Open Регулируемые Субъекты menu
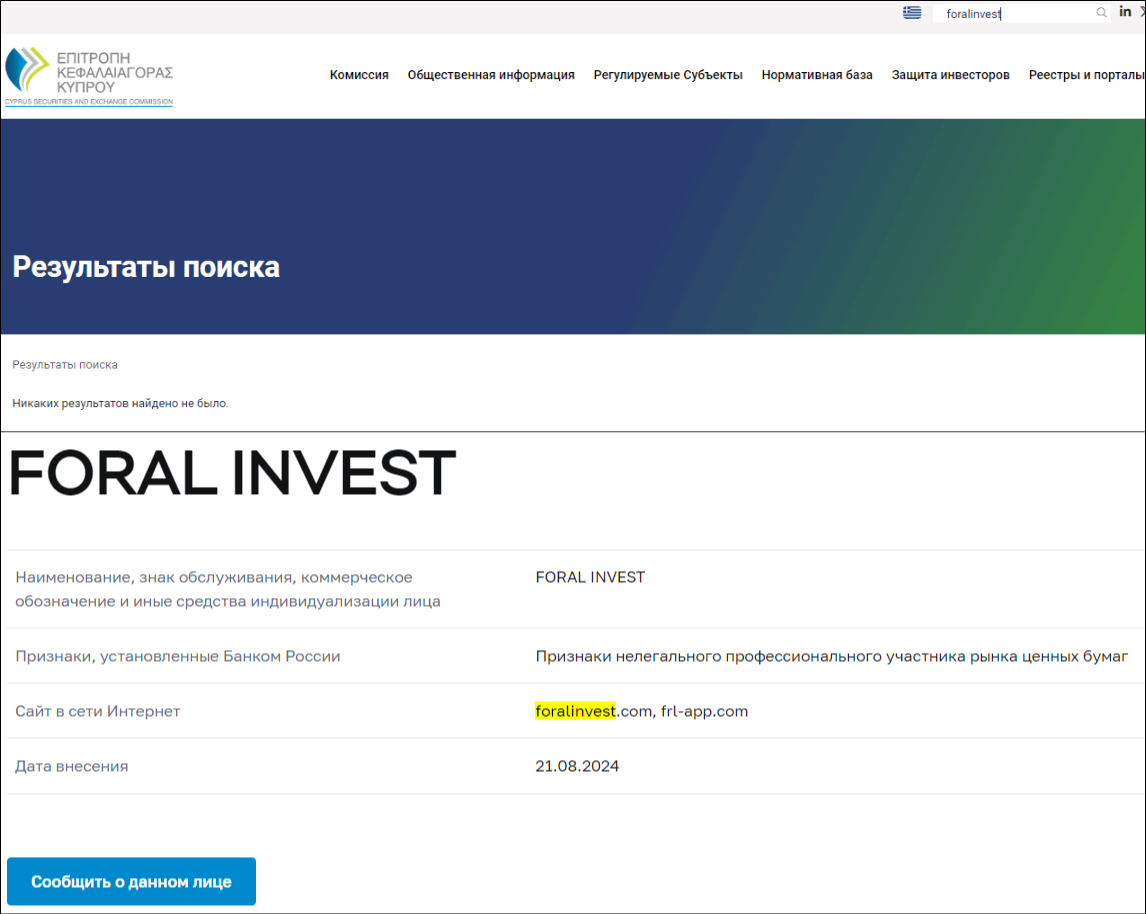The image size is (1146, 914). pos(668,75)
